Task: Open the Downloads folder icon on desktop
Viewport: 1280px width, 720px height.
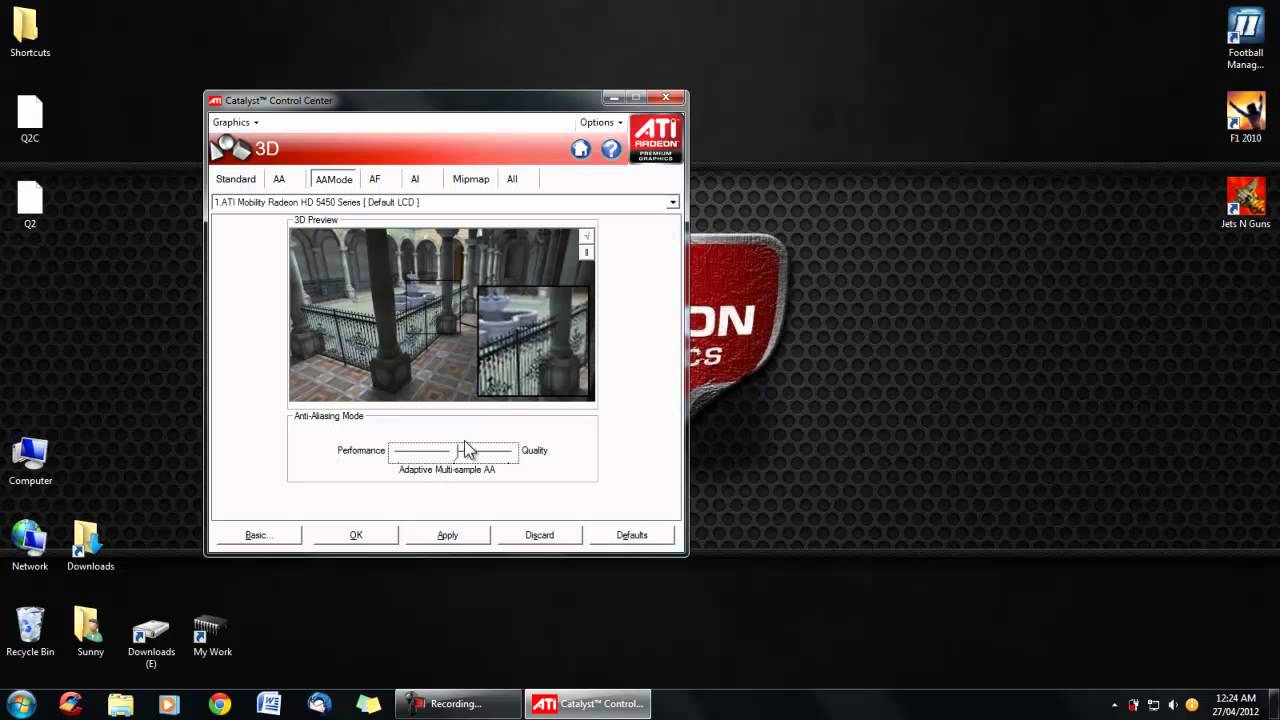Action: click(x=90, y=546)
